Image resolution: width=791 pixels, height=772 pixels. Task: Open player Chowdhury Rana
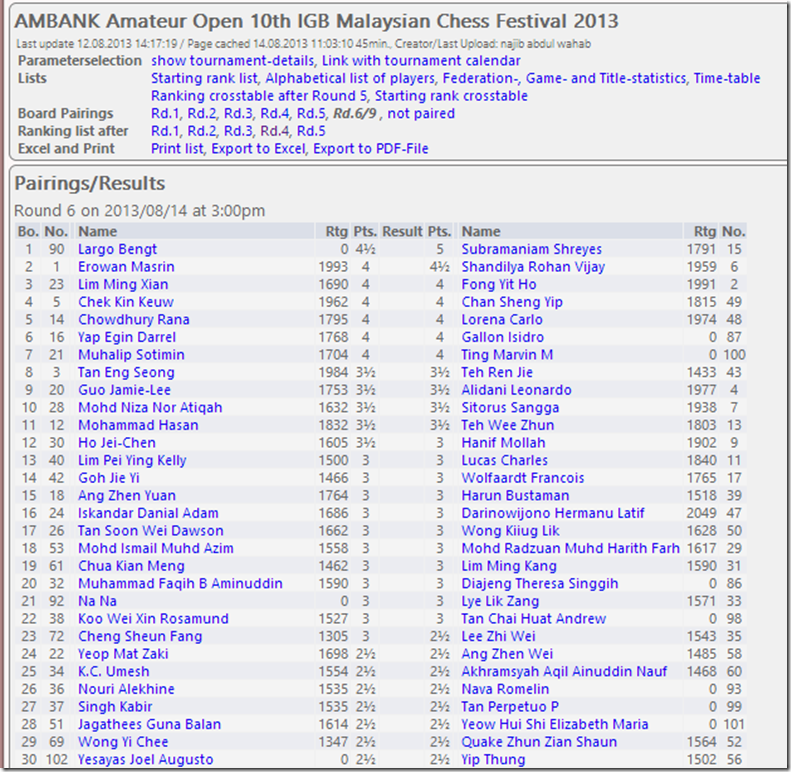134,320
